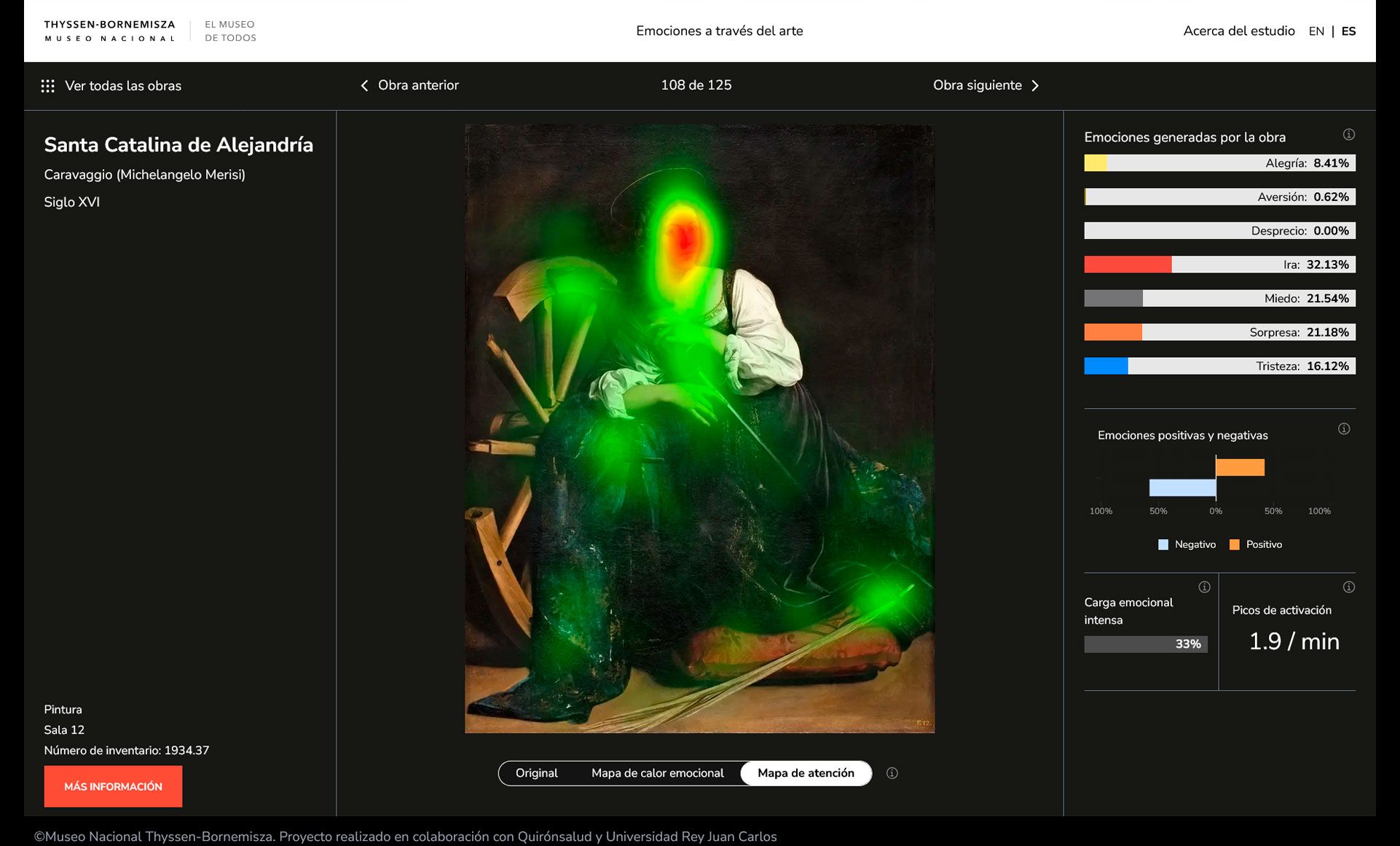
Task: Open info icon beside Emociones generadas por la obra
Action: coord(1349,135)
